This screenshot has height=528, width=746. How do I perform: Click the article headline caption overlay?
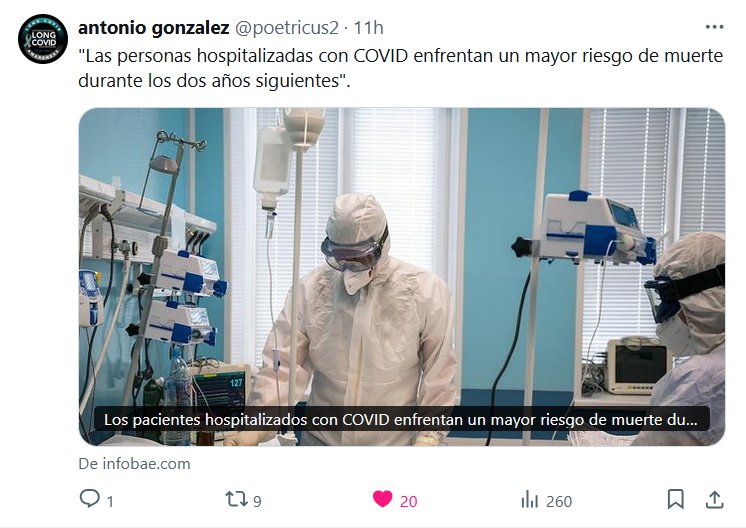pyautogui.click(x=401, y=420)
